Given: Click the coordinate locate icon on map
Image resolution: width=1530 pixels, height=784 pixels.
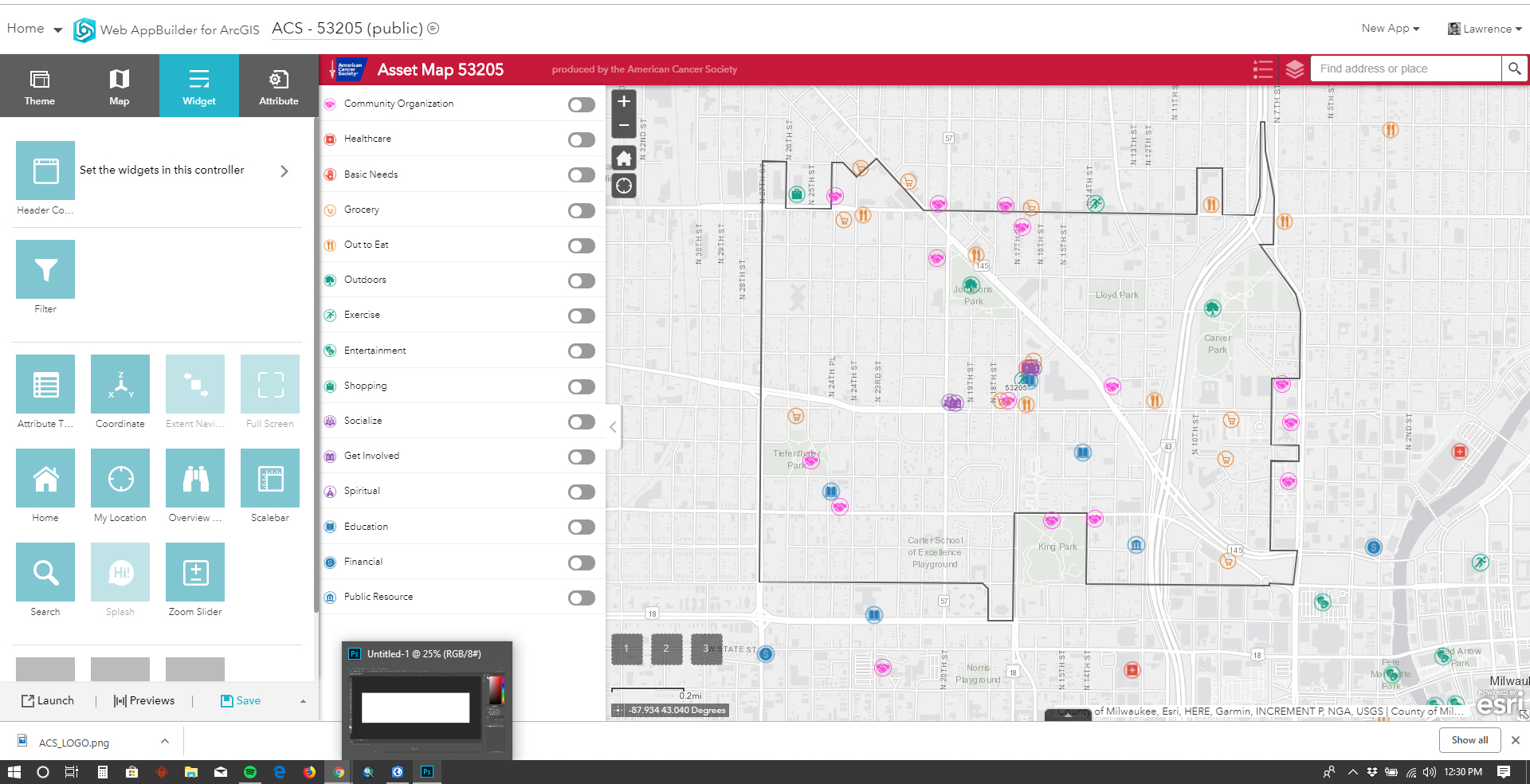Looking at the screenshot, I should point(618,710).
